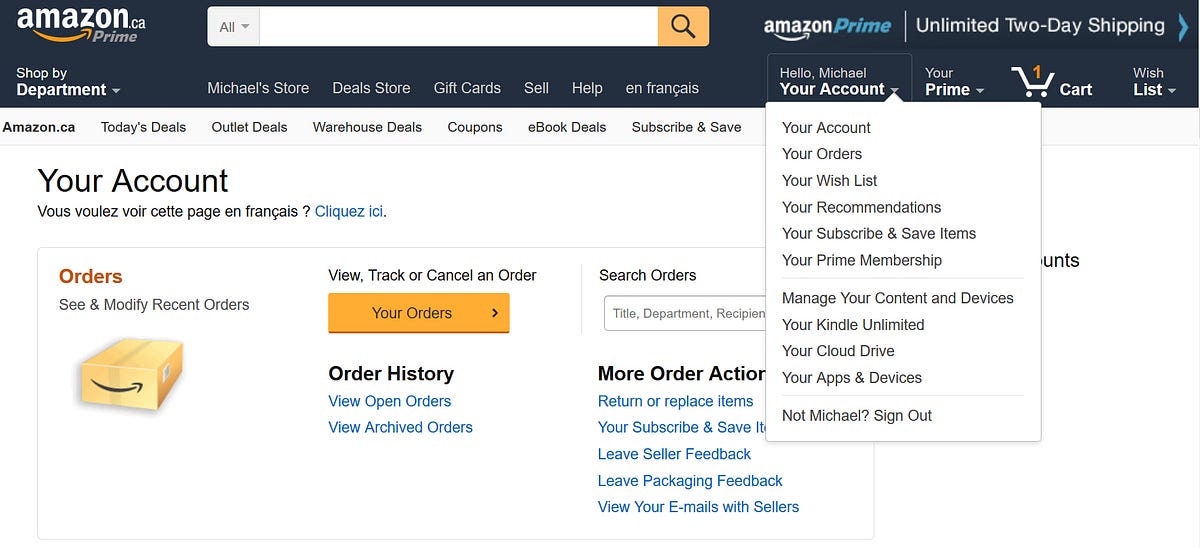This screenshot has height=548, width=1200.
Task: Click the orange magnifier search button
Action: (683, 26)
